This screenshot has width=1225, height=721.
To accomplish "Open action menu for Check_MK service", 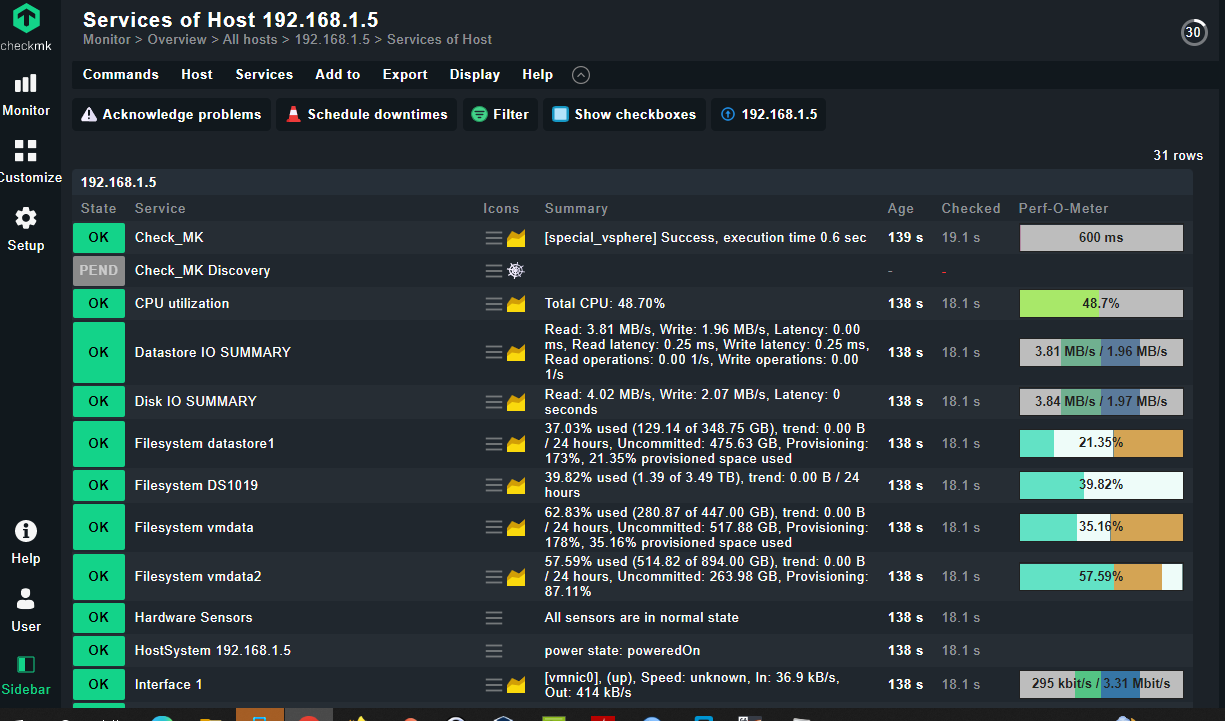I will pos(494,238).
